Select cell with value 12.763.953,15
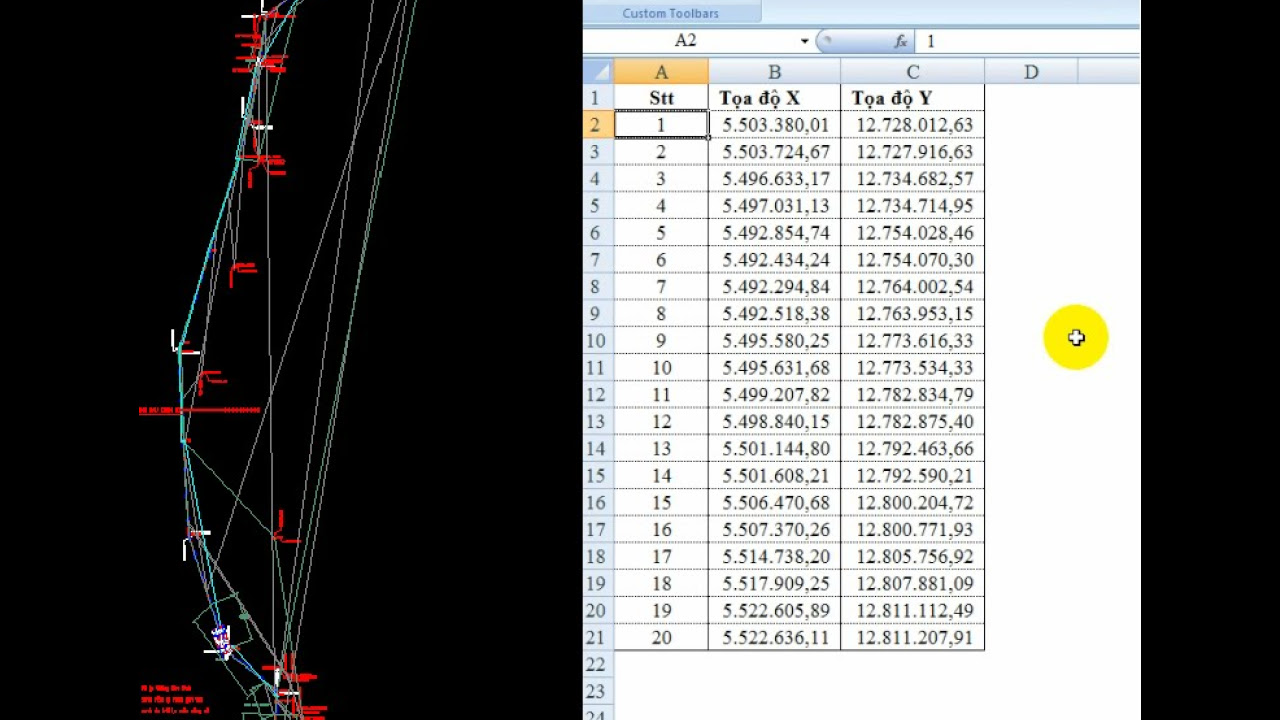 [x=912, y=314]
